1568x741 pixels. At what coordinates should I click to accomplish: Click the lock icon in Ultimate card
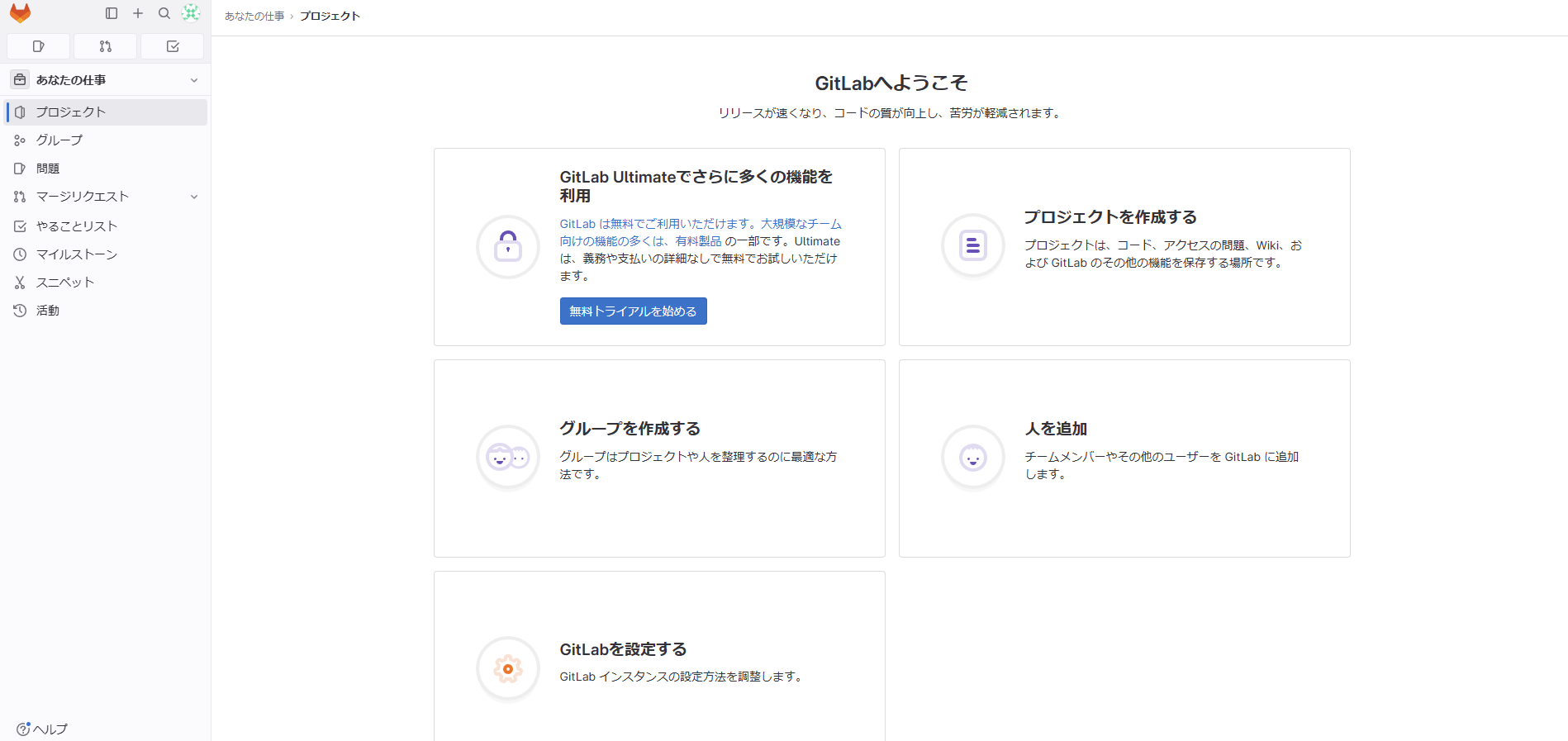coord(508,246)
